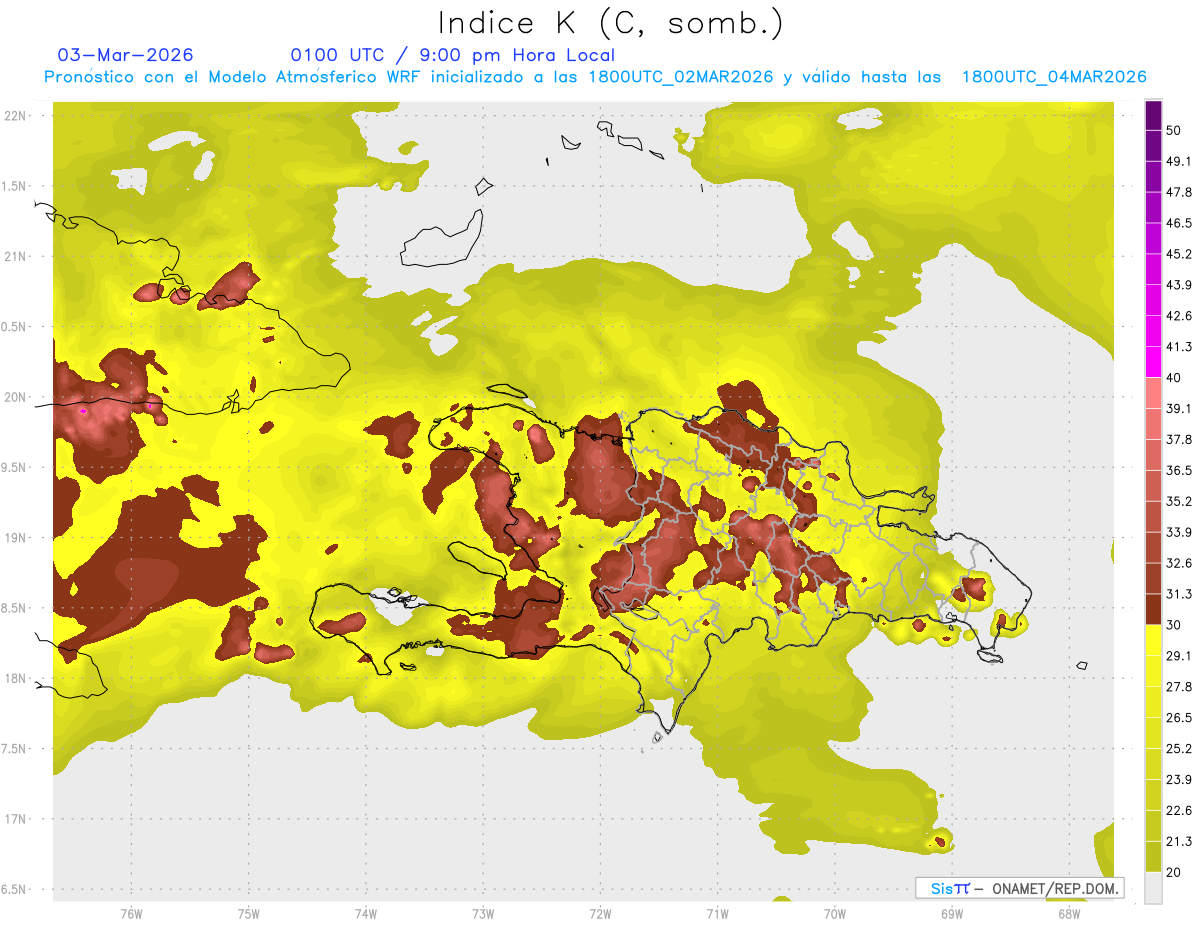Viewport: 1200px width, 927px height.
Task: Click the "68W" longitude axis label
Action: tap(1069, 914)
